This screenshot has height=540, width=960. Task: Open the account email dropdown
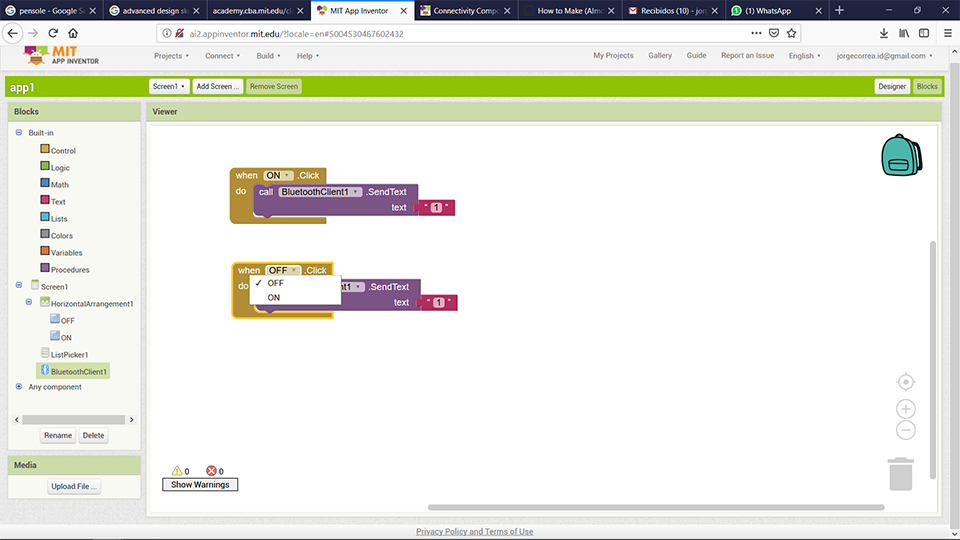(x=885, y=56)
